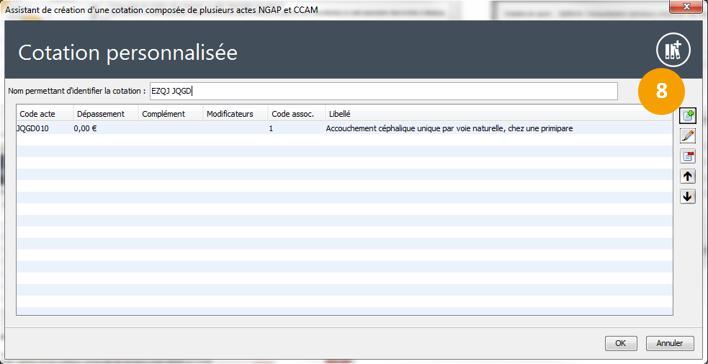Sort by the Code acte column header

pos(45,114)
